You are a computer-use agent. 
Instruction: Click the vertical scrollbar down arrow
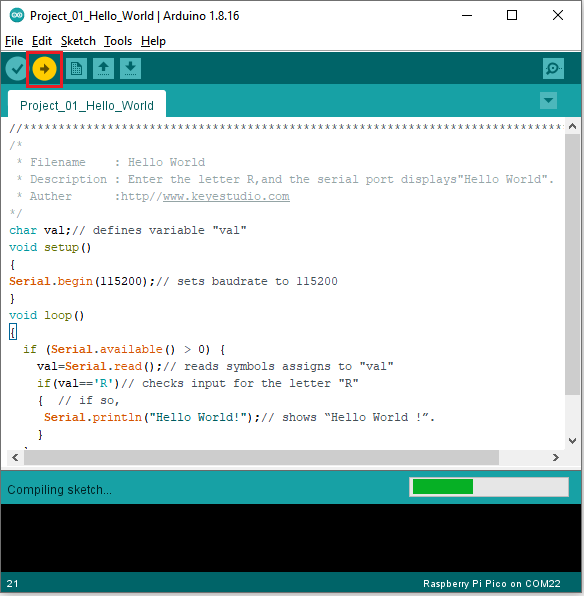(x=573, y=441)
